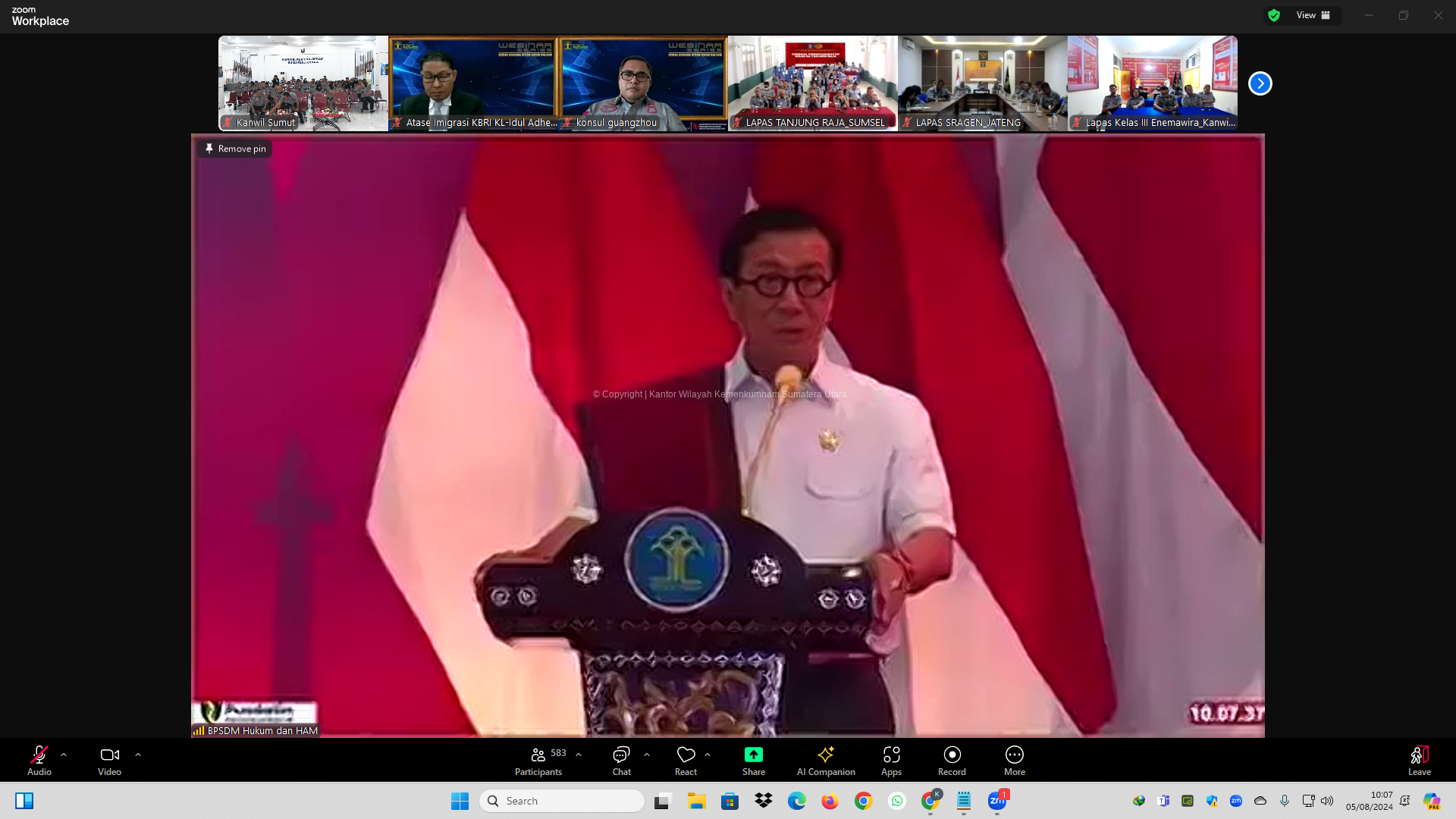
Task: Click the Windows taskbar Search box
Action: pos(561,801)
